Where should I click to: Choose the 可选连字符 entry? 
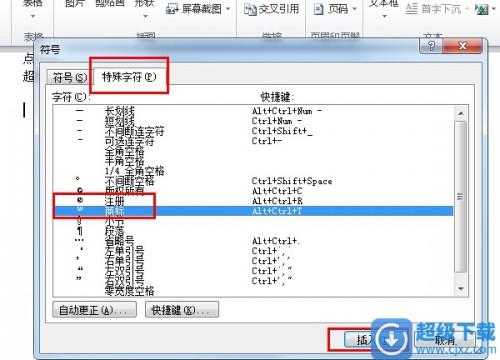[x=253, y=141]
